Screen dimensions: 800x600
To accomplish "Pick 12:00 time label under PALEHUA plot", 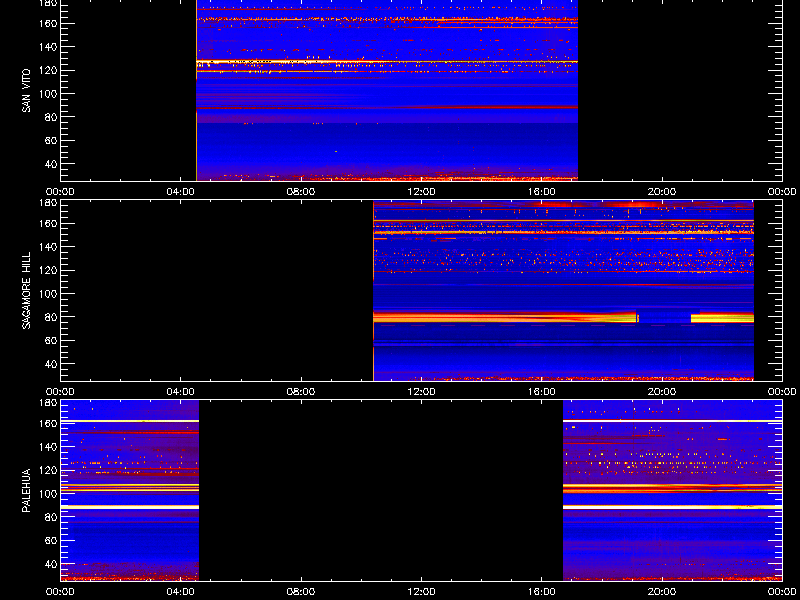I will (x=421, y=592).
